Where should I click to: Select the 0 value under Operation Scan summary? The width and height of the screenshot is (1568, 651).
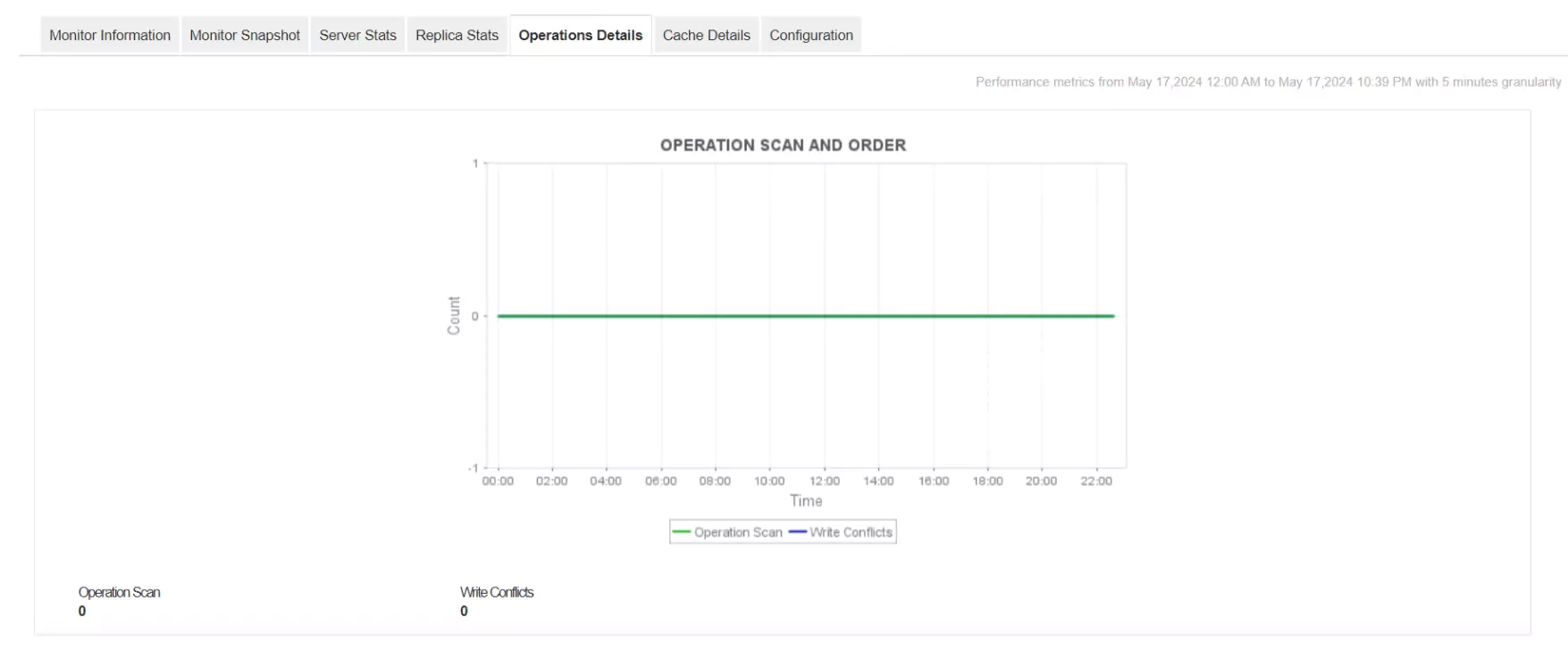pos(82,612)
